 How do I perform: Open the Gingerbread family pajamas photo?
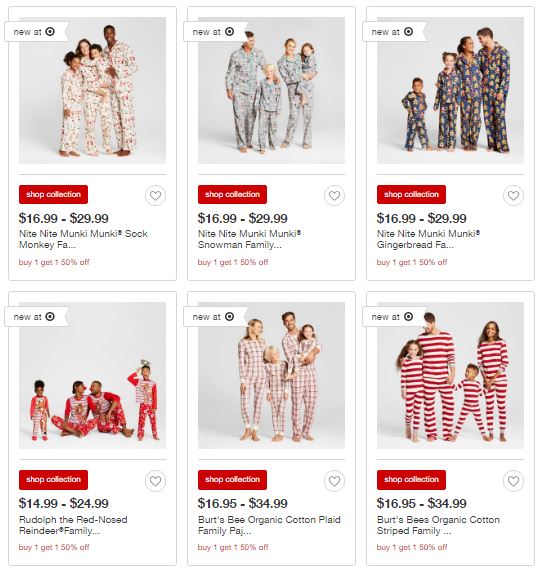pyautogui.click(x=450, y=90)
